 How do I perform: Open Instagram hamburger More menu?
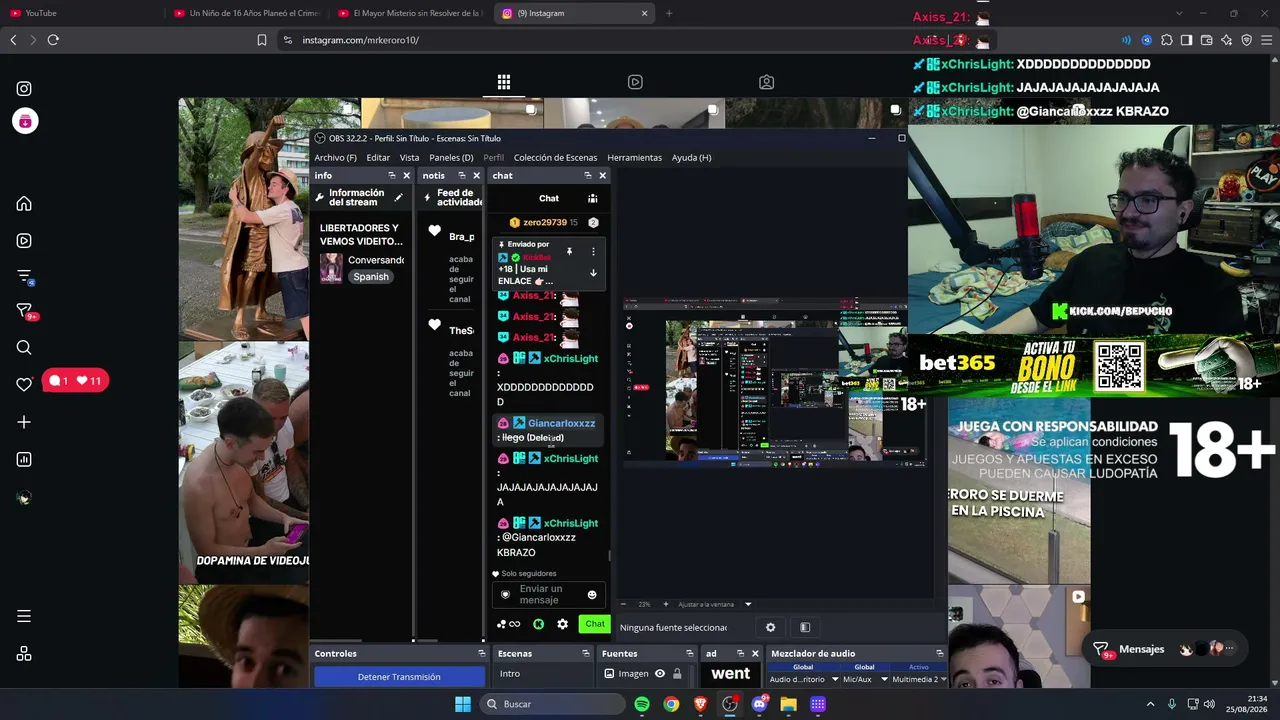24,616
